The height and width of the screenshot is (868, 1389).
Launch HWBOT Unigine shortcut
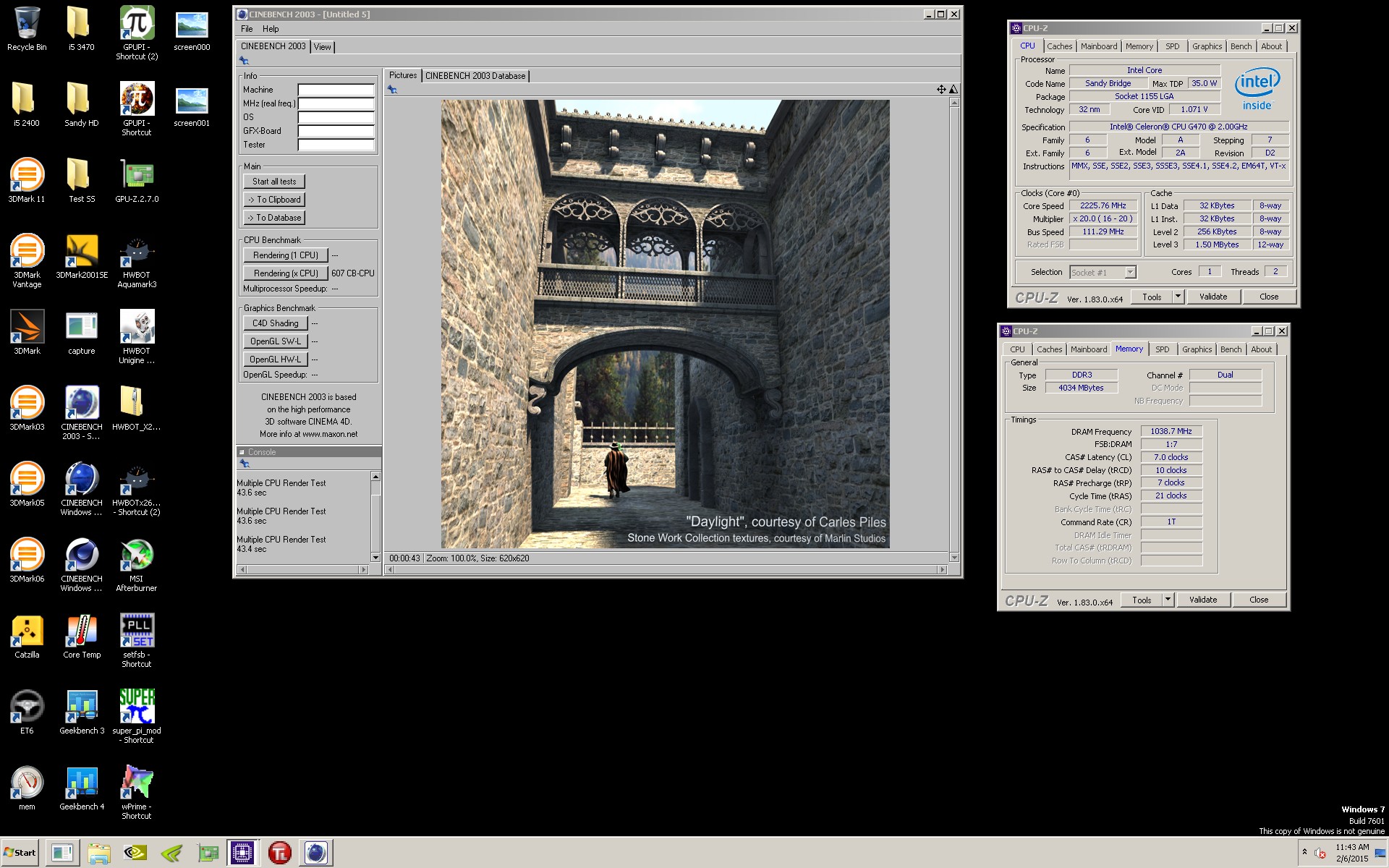coord(137,336)
